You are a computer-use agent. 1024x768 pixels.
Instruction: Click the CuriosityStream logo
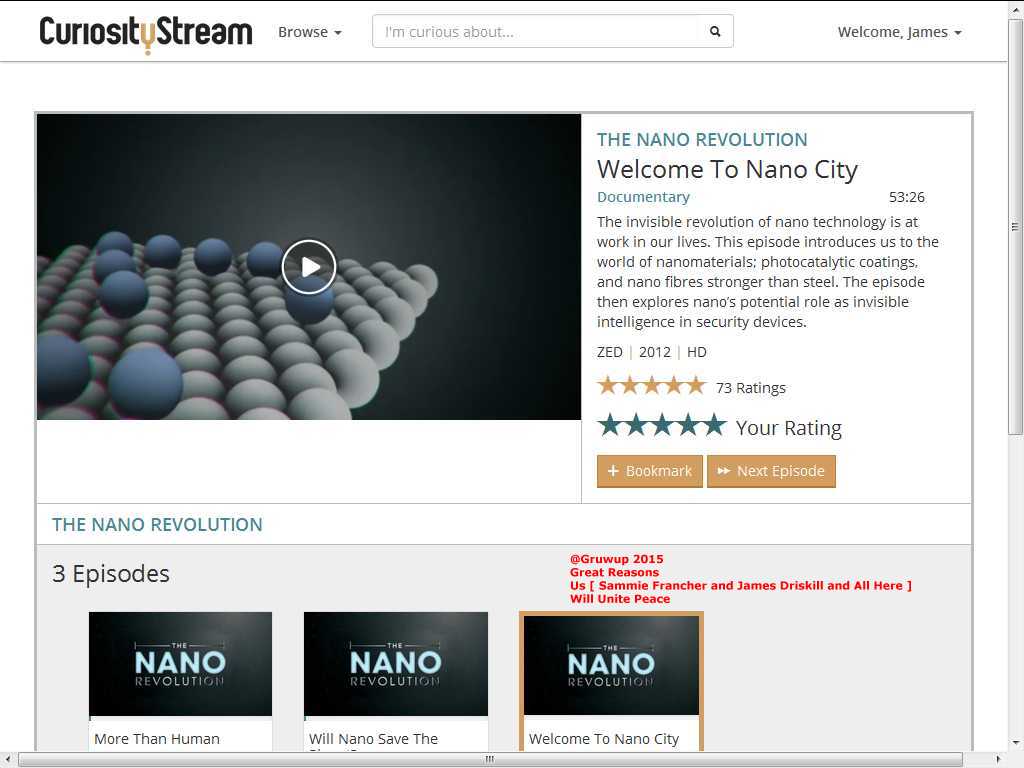point(146,33)
